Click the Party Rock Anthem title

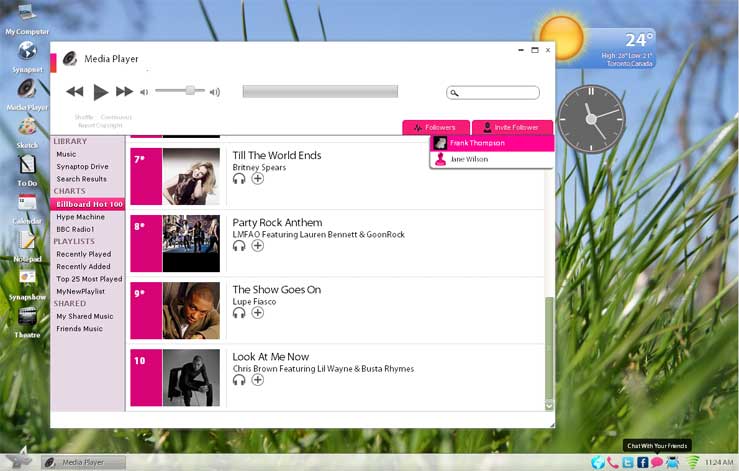click(x=277, y=223)
